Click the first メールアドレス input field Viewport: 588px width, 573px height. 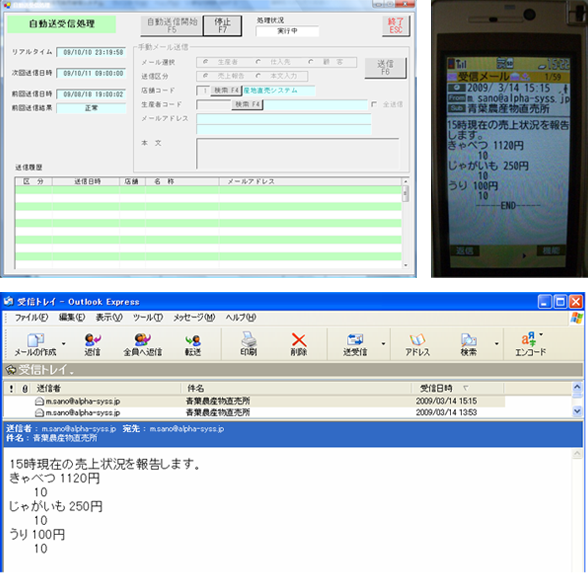284,119
